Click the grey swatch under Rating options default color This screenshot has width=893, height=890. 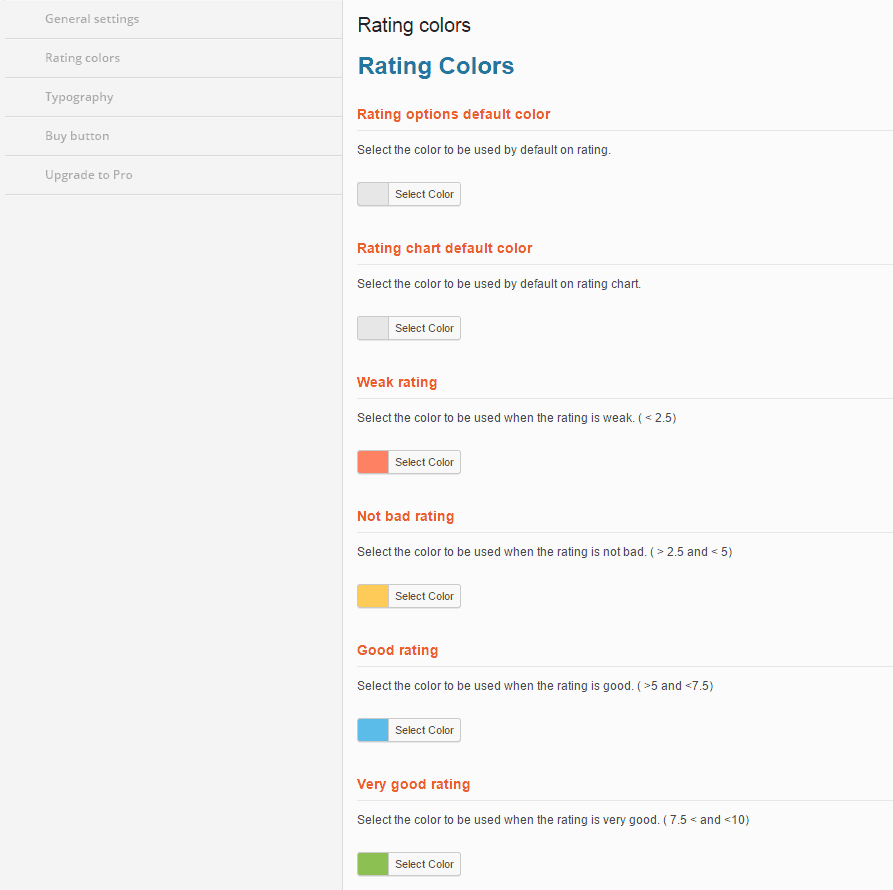click(373, 194)
